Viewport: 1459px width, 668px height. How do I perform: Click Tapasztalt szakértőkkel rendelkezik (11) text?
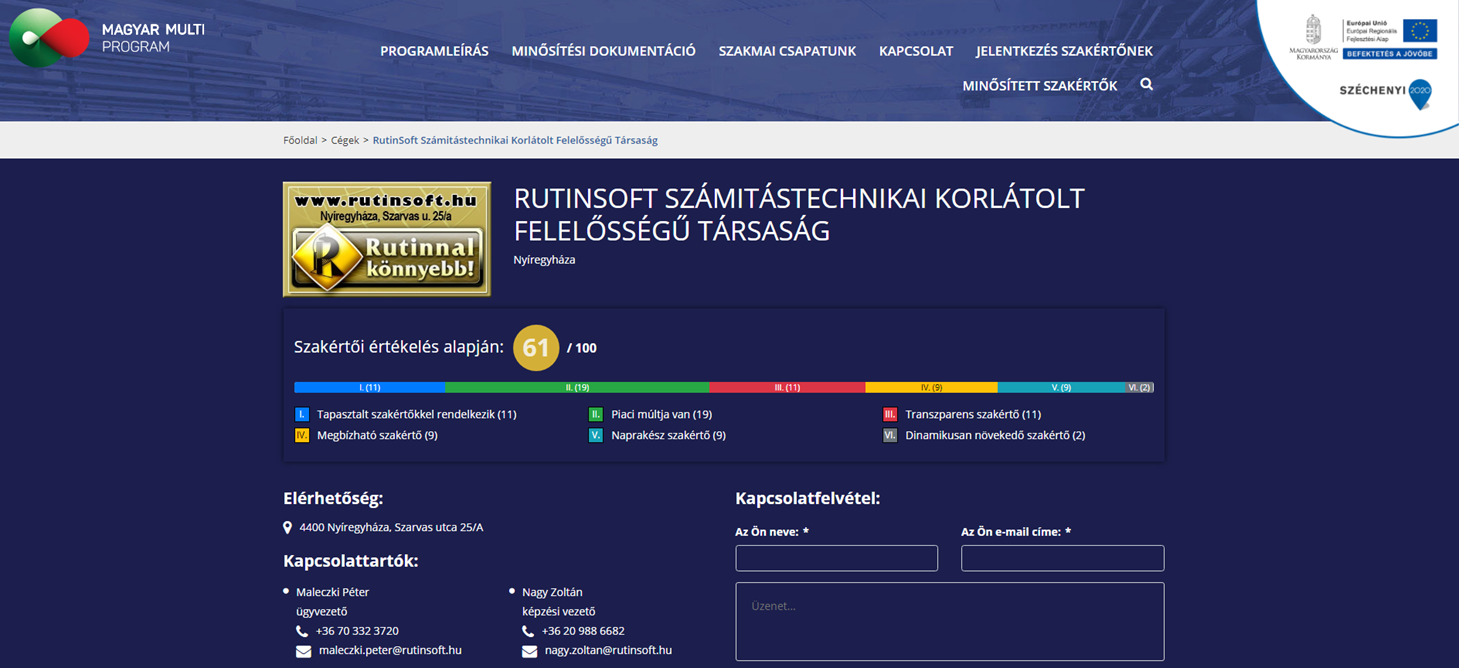point(416,414)
